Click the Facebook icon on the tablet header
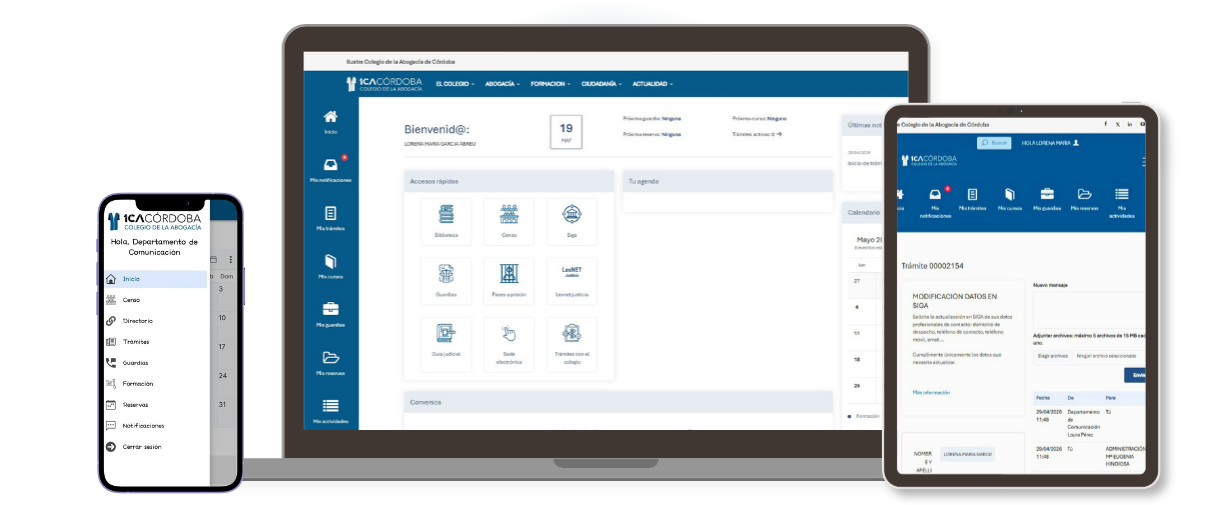This screenshot has height=505, width=1212. [1106, 124]
